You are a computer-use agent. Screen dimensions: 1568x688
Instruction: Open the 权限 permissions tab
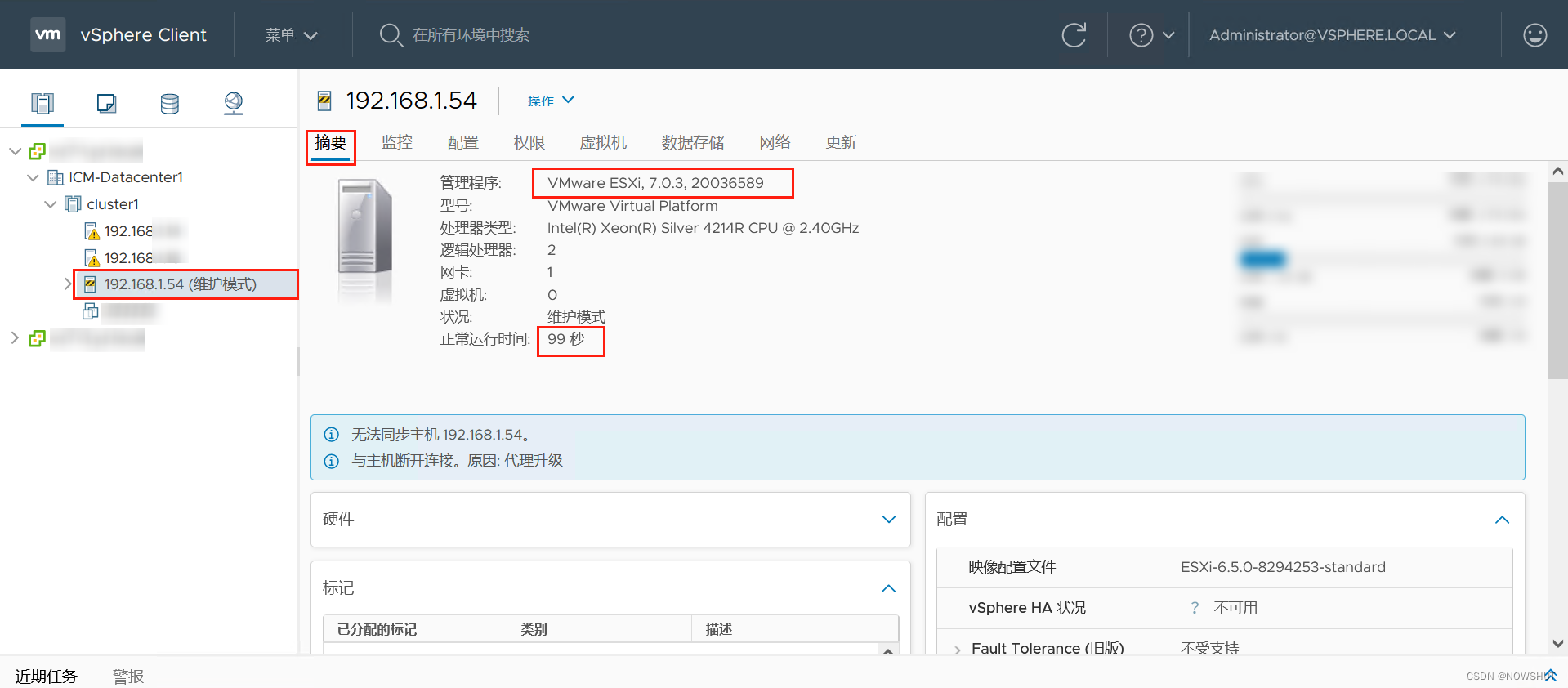click(529, 143)
